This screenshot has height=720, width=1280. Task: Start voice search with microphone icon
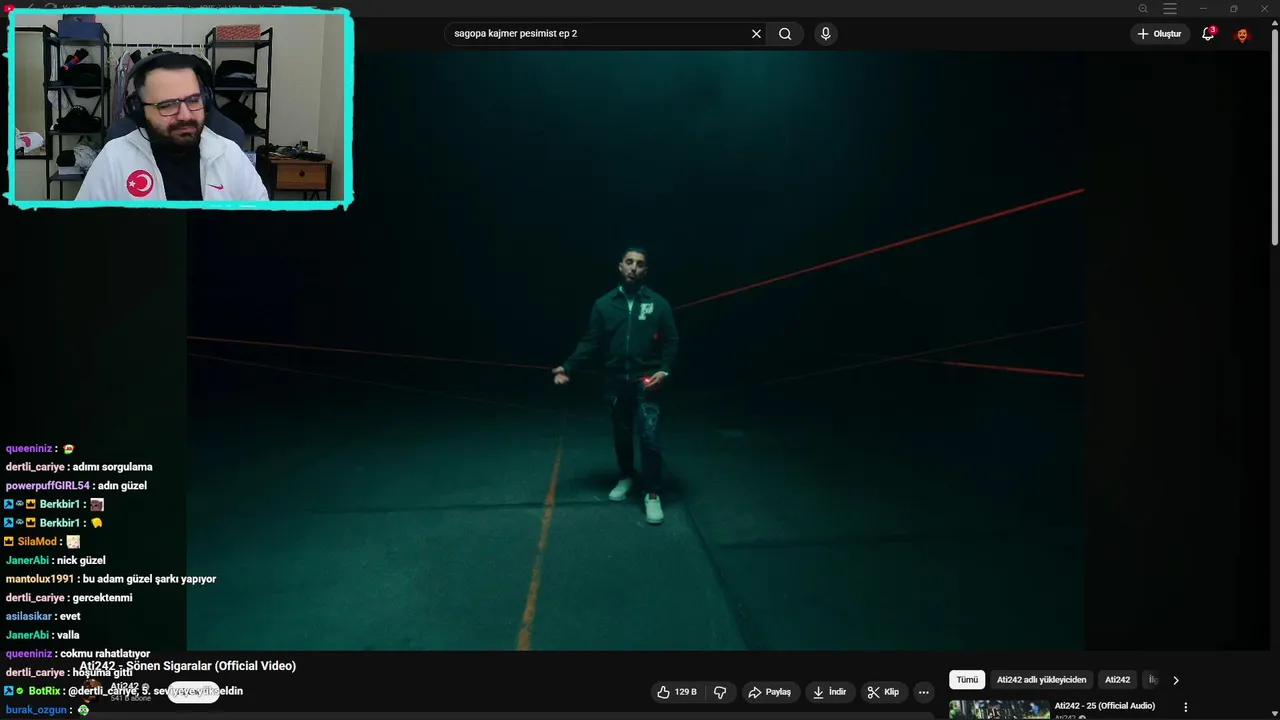[825, 34]
